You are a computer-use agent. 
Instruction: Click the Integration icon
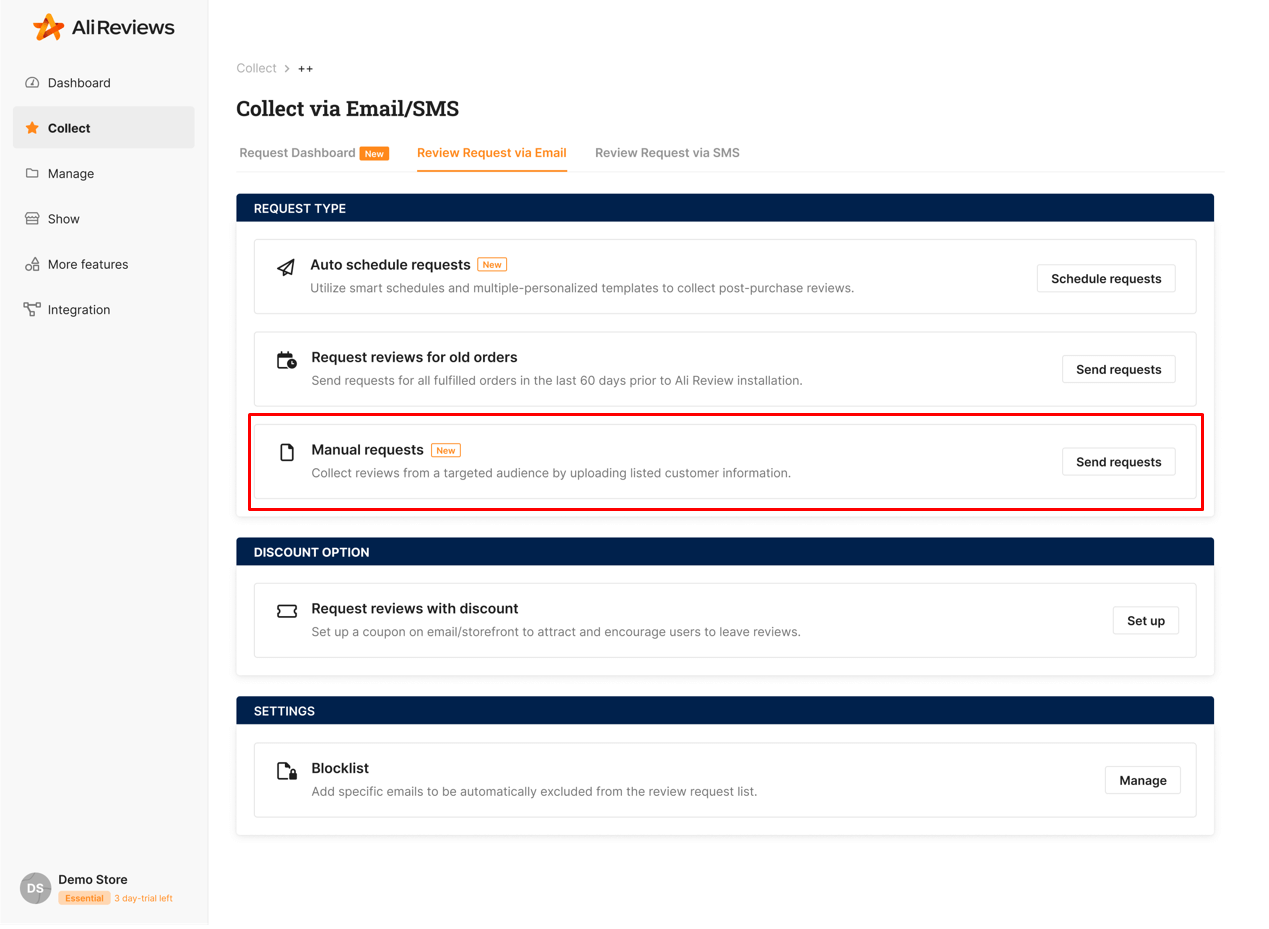click(x=33, y=309)
